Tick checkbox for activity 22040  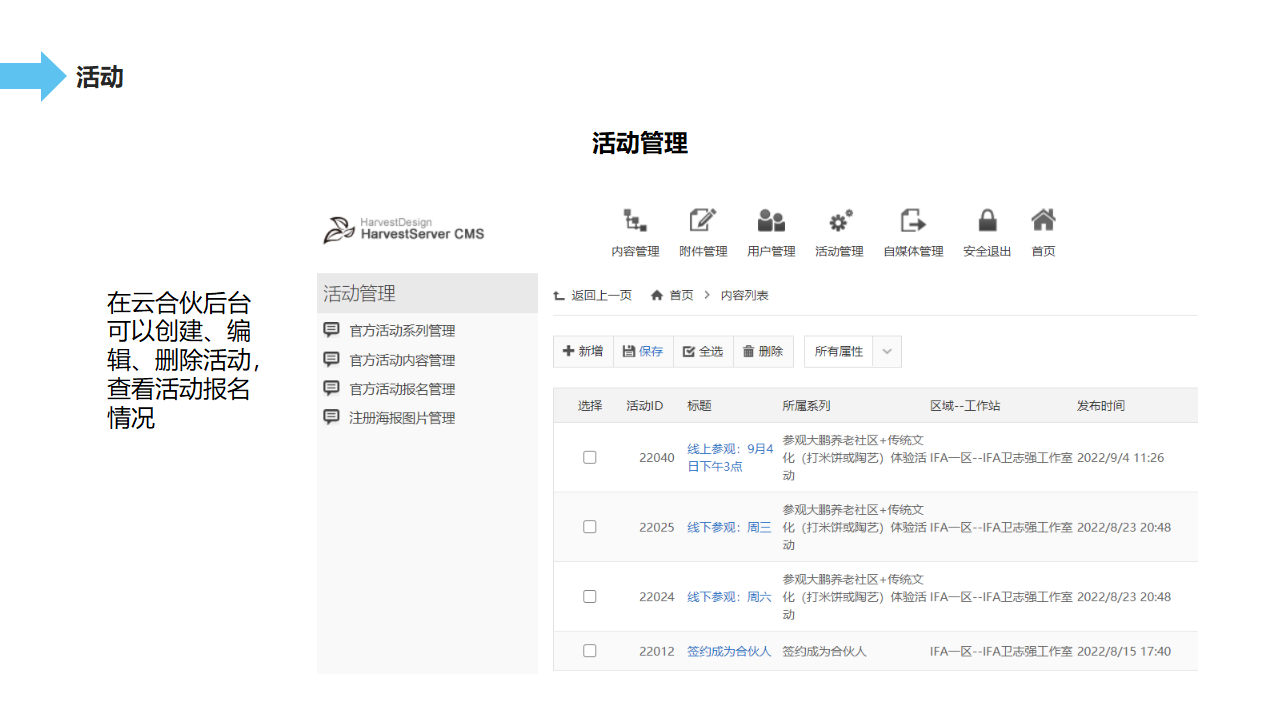pyautogui.click(x=590, y=457)
